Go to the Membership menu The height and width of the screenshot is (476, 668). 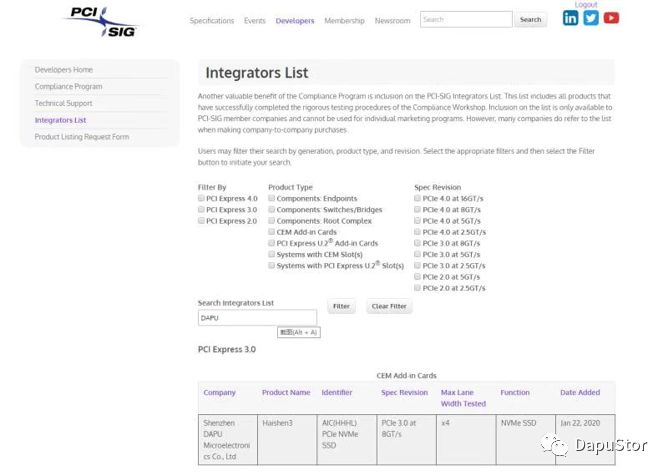pyautogui.click(x=344, y=20)
